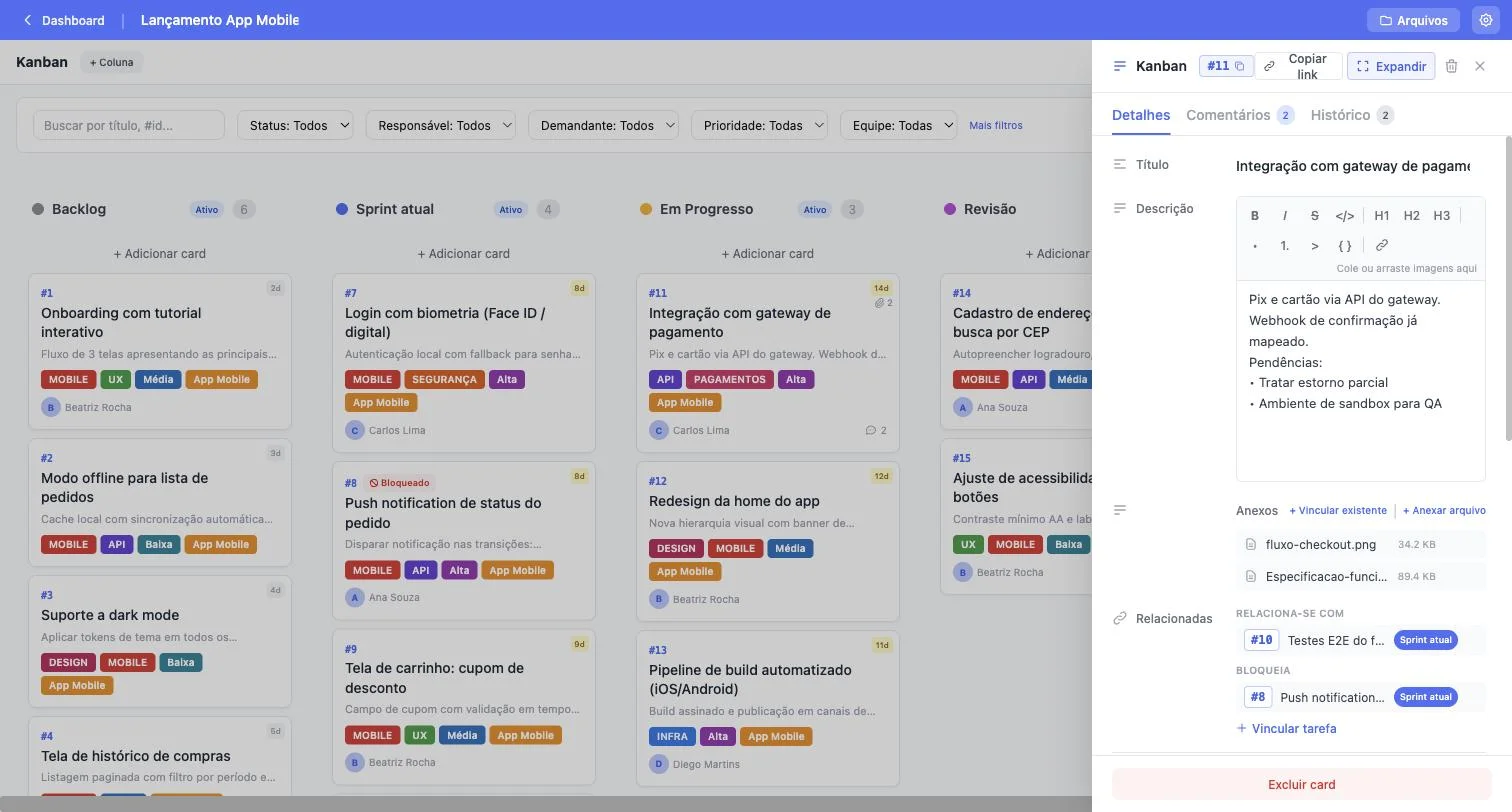Open the Responsável filter dropdown
Viewport: 1512px width, 812px height.
click(x=440, y=125)
